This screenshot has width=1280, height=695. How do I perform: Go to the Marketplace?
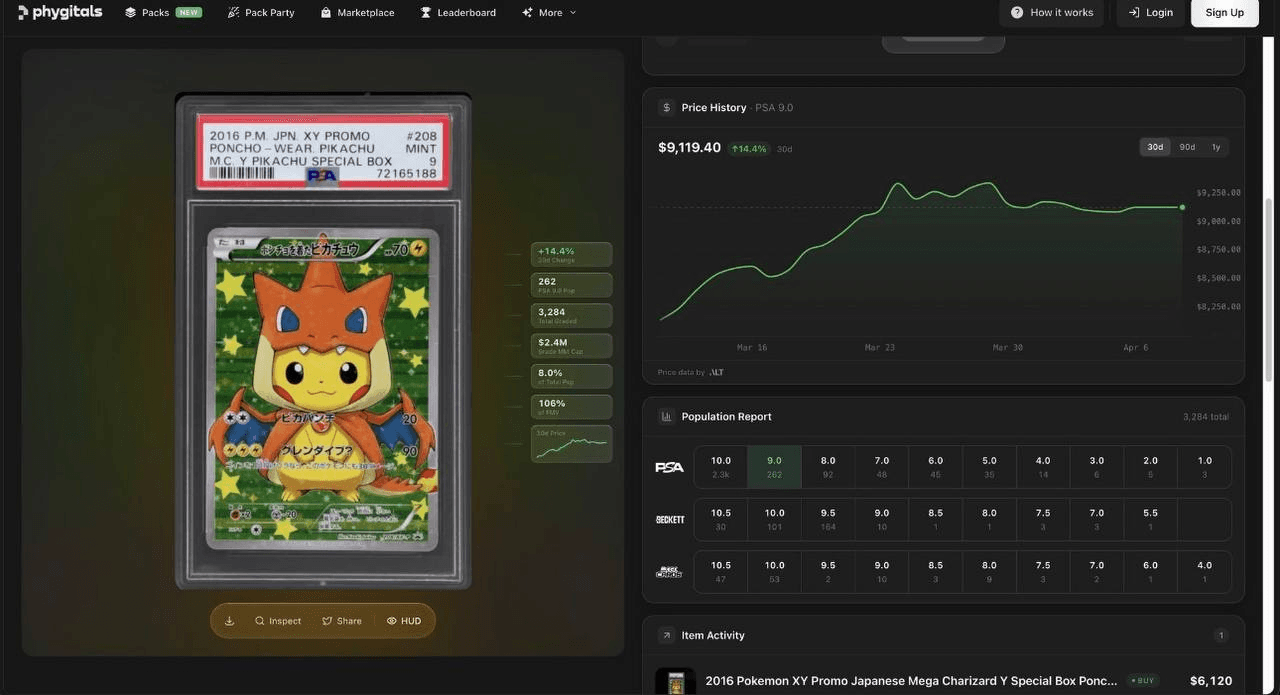pos(357,13)
